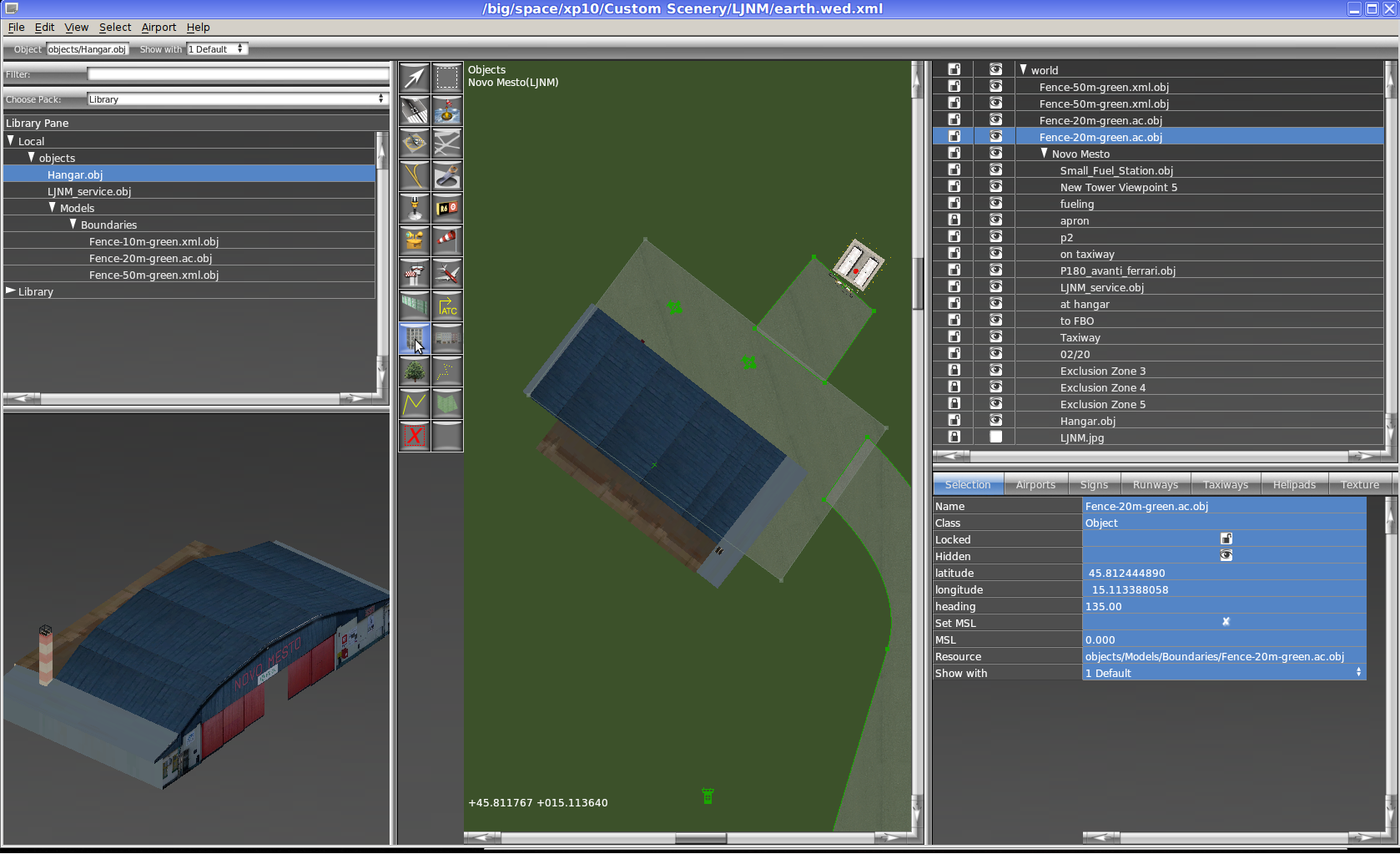Toggle visibility of LJNM.jpg in hierarchy
The height and width of the screenshot is (854, 1400).
tap(995, 437)
